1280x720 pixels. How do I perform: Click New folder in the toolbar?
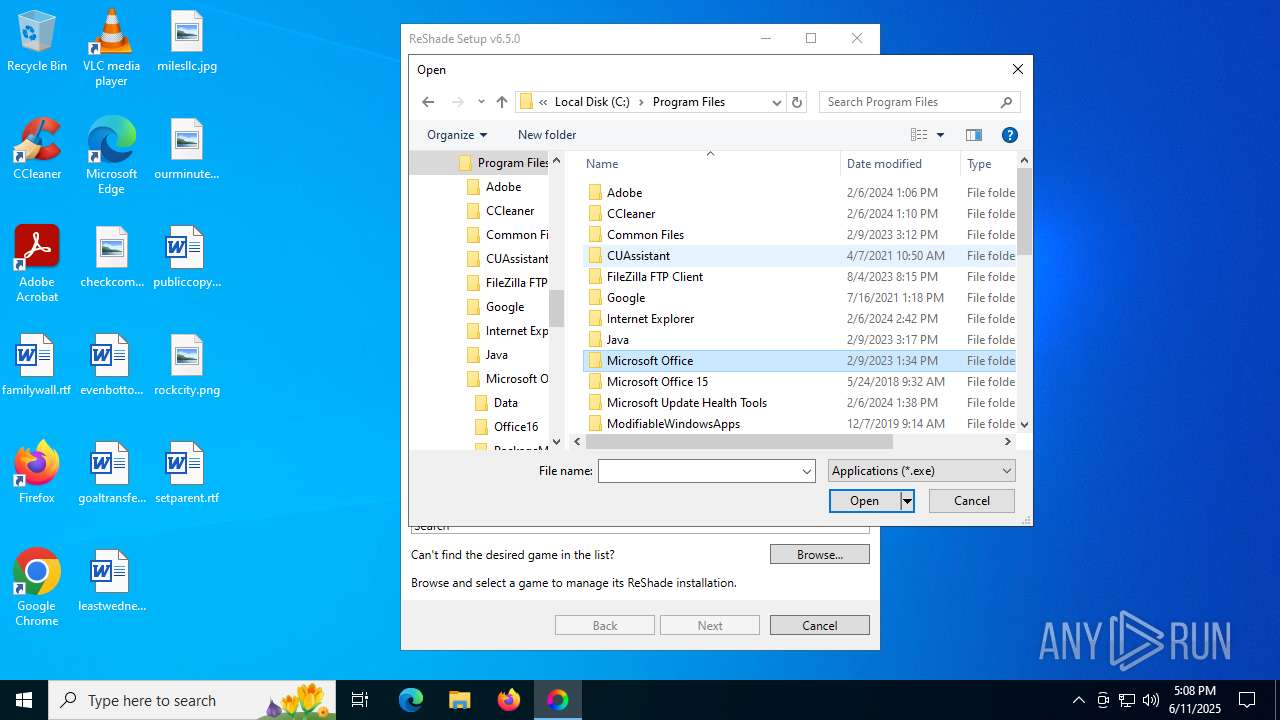click(547, 135)
